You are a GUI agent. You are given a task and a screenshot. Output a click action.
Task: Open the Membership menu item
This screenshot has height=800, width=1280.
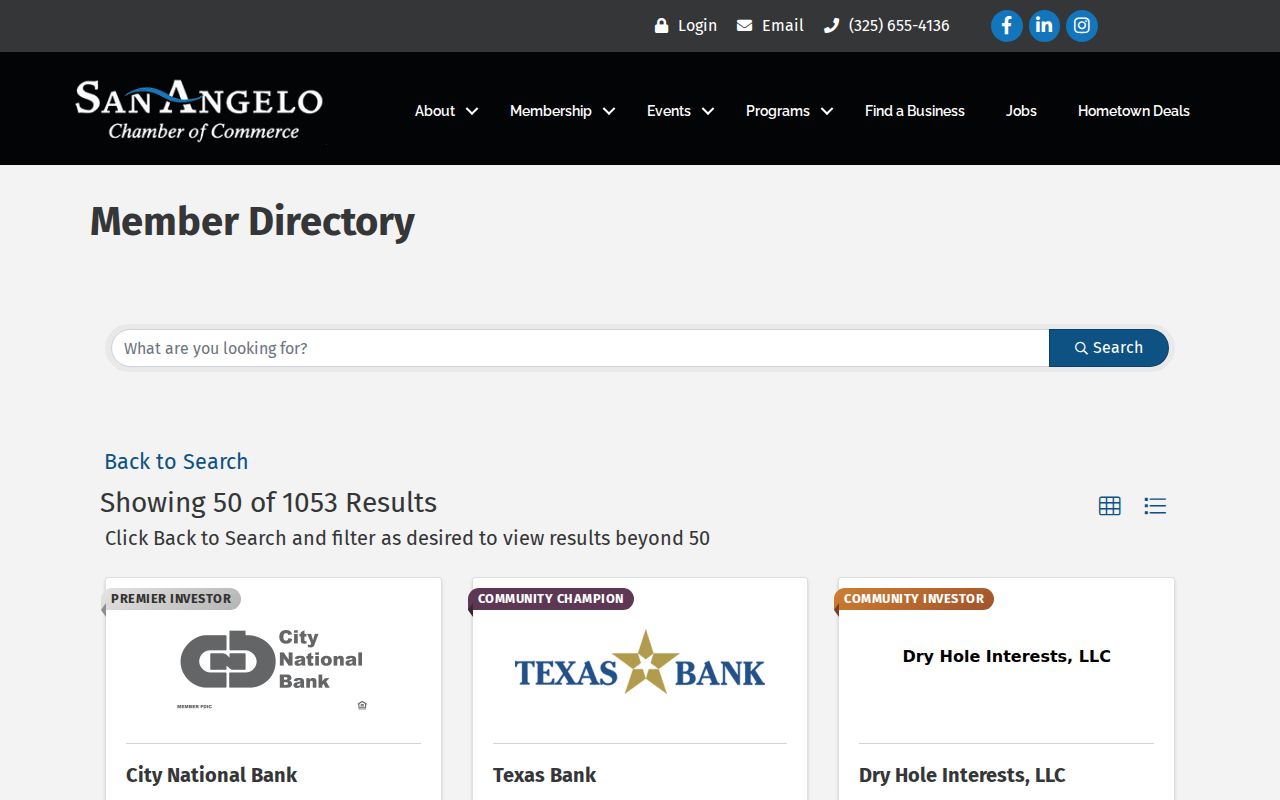[551, 111]
